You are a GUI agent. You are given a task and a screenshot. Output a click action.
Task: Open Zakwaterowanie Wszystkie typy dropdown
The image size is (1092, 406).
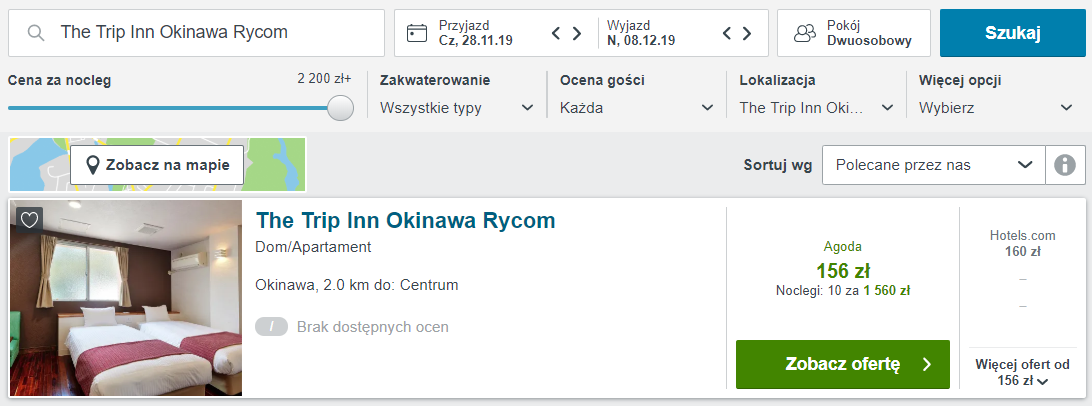pyautogui.click(x=457, y=108)
